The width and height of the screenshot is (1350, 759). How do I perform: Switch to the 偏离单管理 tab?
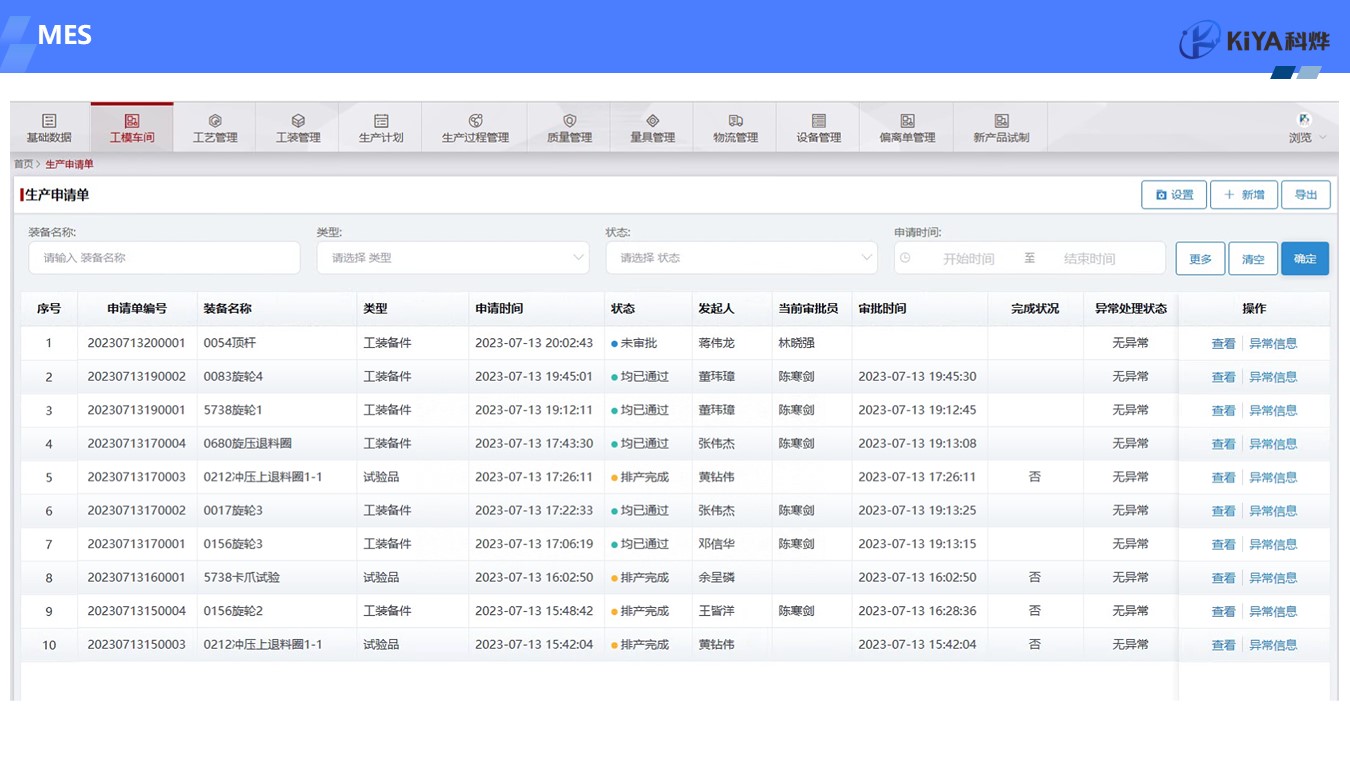pos(907,128)
